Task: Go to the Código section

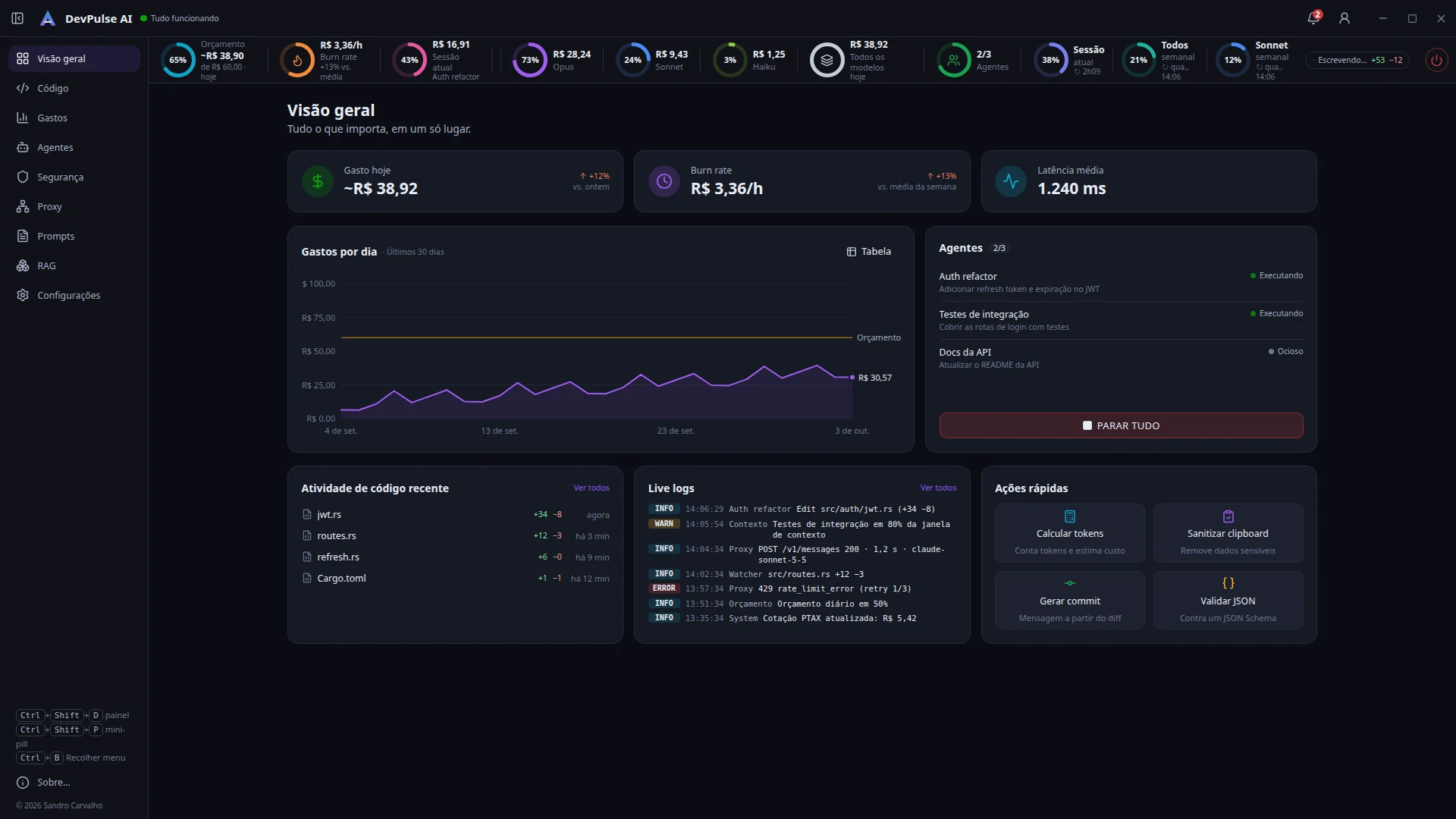Action: (x=74, y=89)
